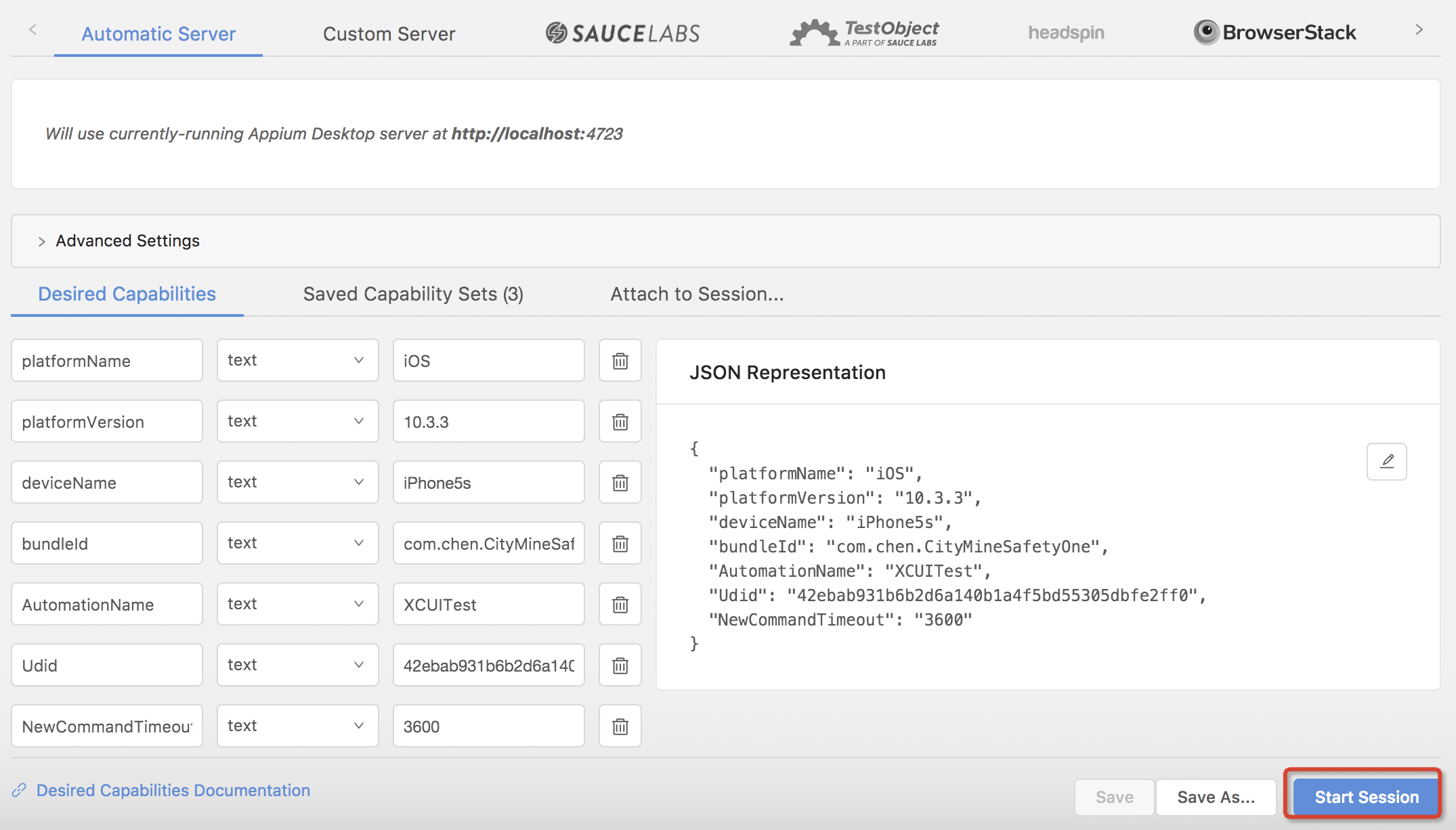The width and height of the screenshot is (1456, 830).
Task: Click the "NewCommandTimeout" line in JSON
Action: 840,619
